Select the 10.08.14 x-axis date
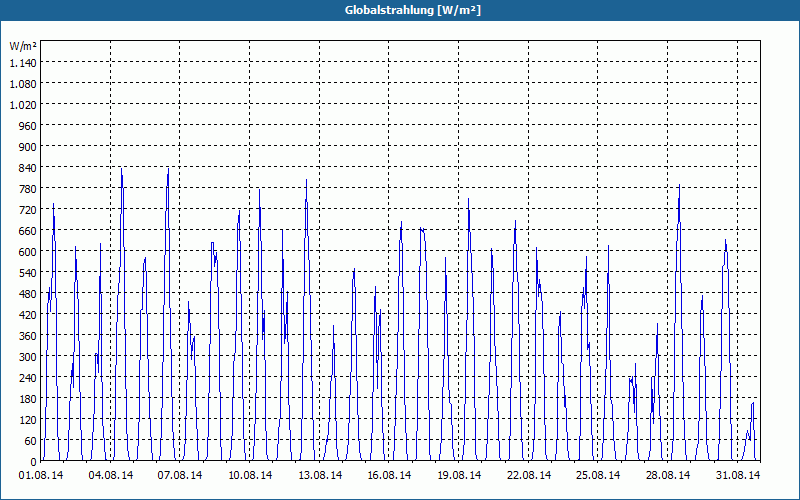 [250, 475]
